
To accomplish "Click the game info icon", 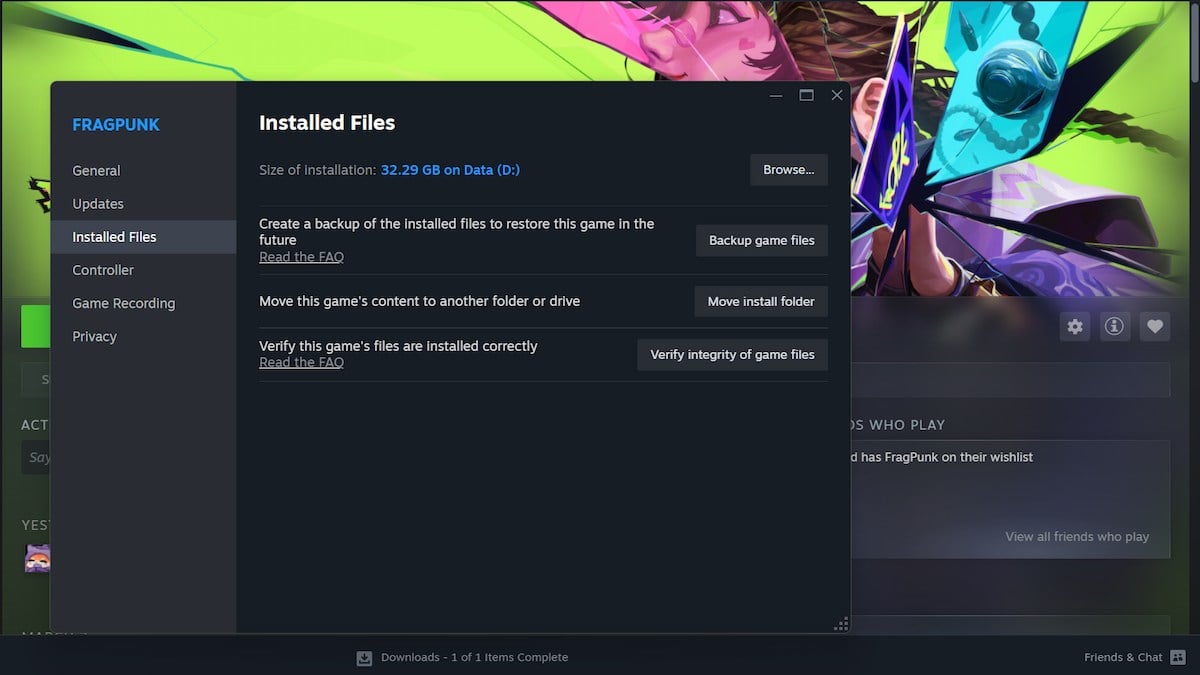I will tap(1114, 326).
